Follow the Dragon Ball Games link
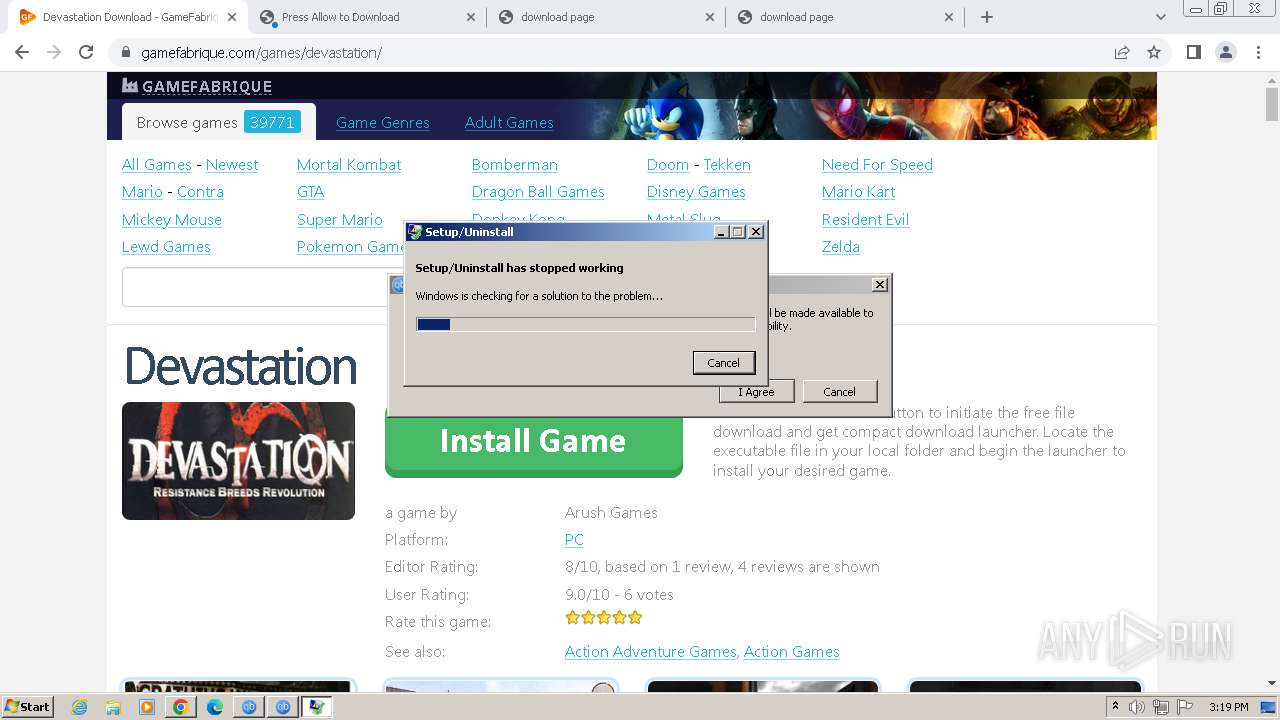This screenshot has height=720, width=1280. (x=538, y=192)
